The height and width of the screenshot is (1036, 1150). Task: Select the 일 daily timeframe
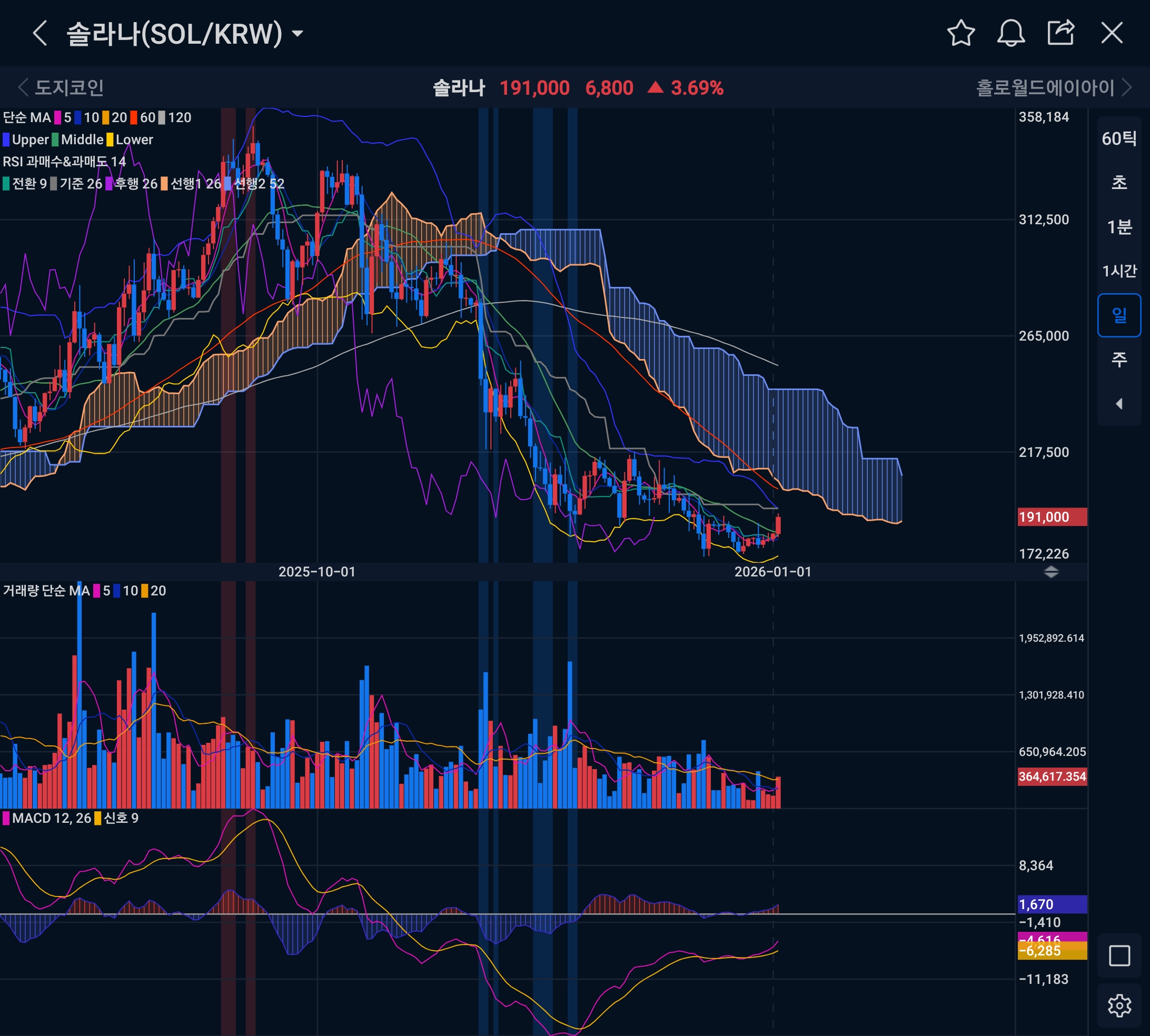point(1119,315)
